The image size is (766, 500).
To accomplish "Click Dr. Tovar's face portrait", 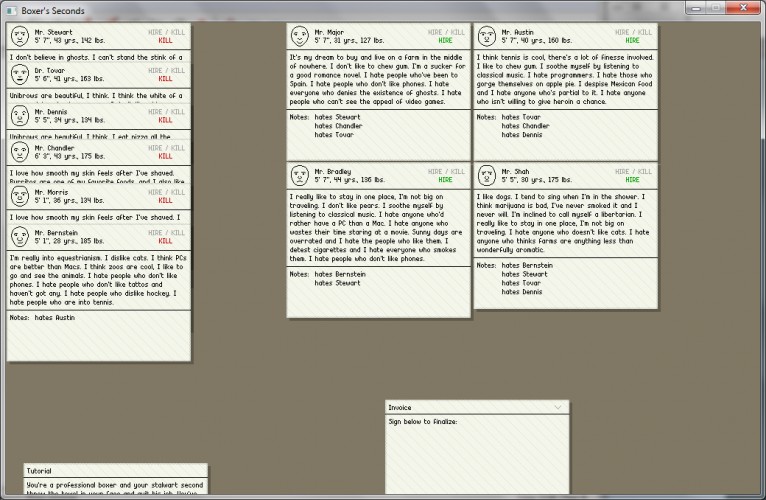I will pyautogui.click(x=20, y=74).
